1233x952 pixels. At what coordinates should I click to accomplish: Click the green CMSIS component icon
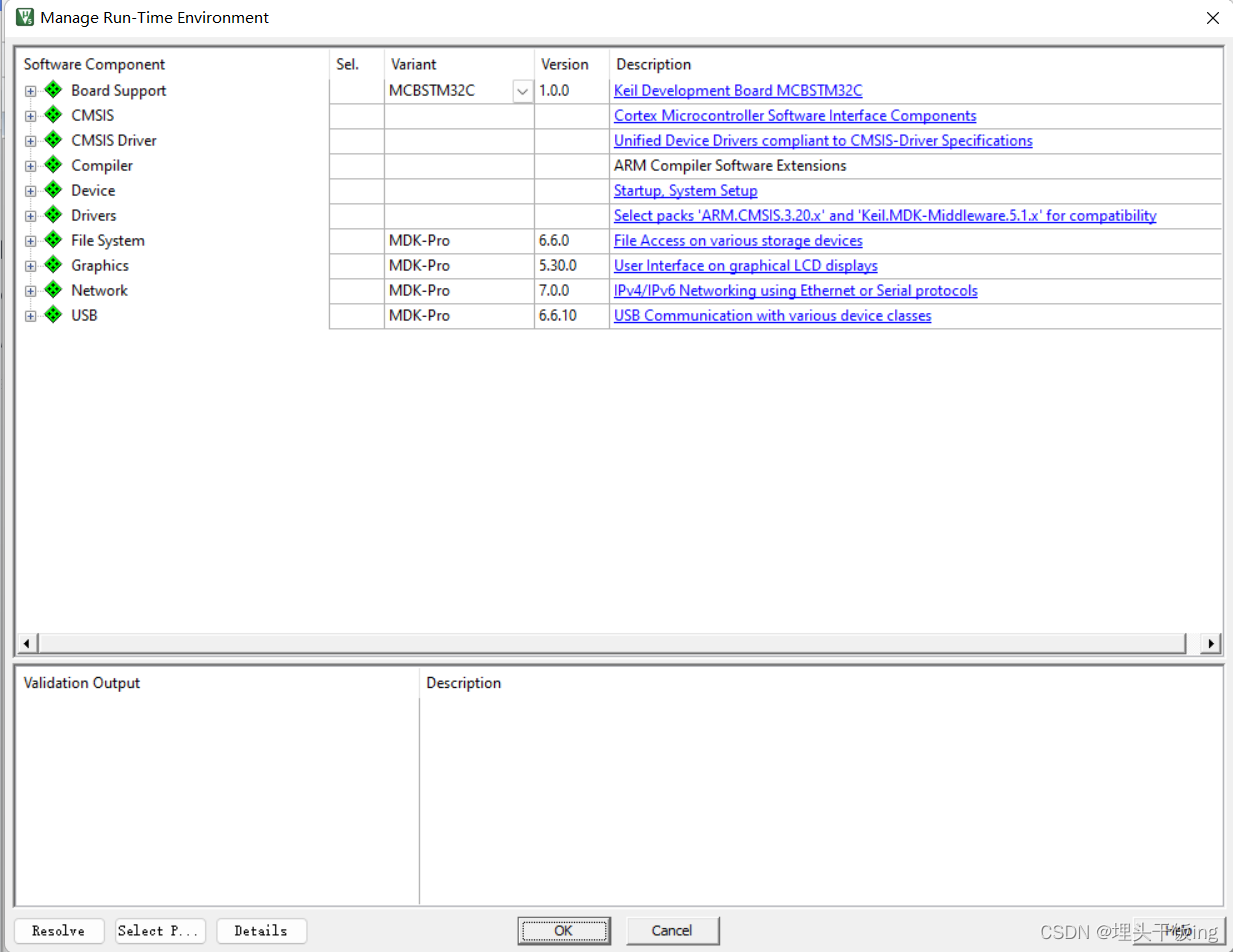(x=53, y=115)
